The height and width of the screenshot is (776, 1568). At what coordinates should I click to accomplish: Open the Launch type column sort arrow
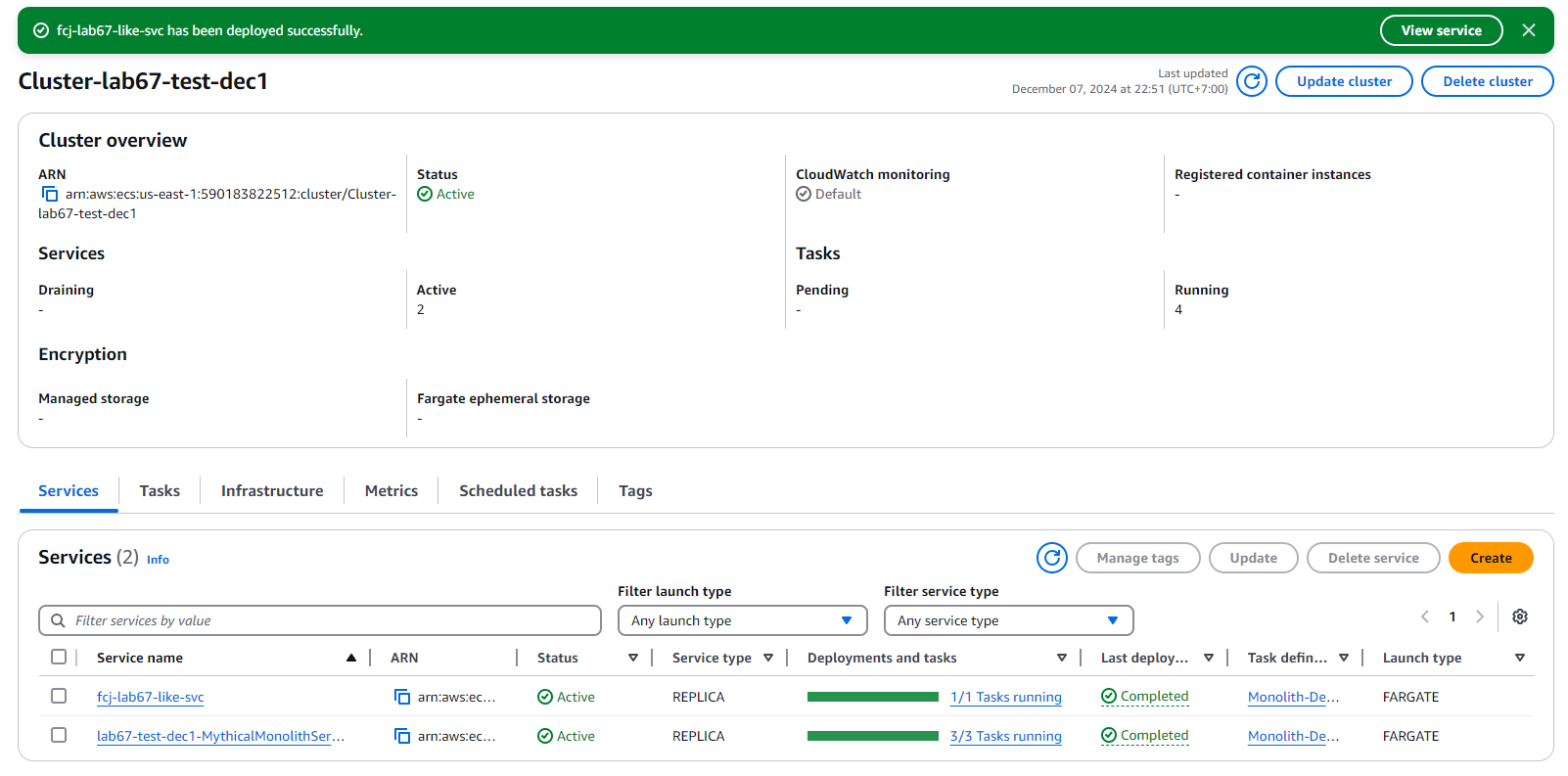(1520, 658)
